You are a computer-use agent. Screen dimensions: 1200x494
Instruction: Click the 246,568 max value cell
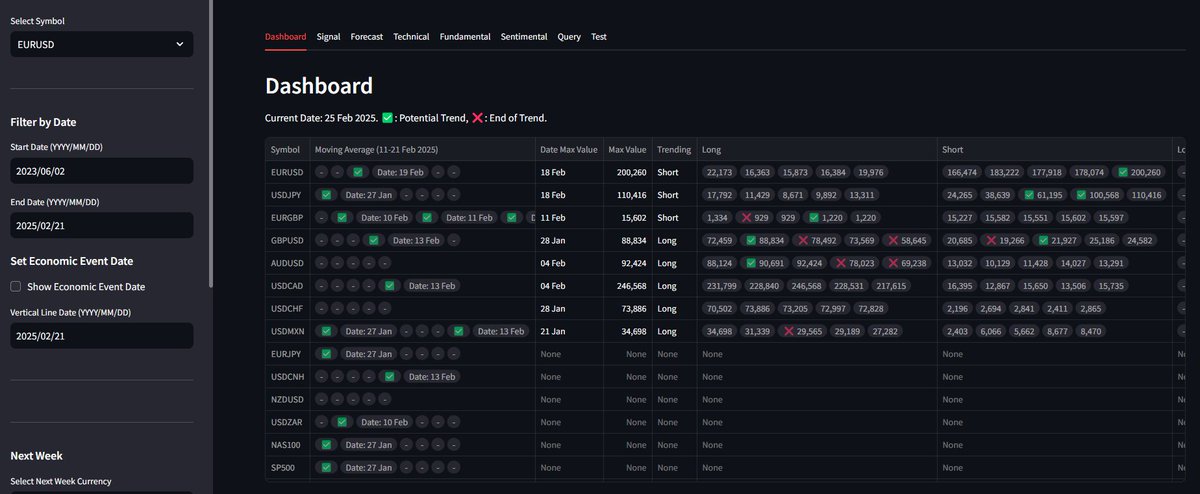(x=628, y=286)
